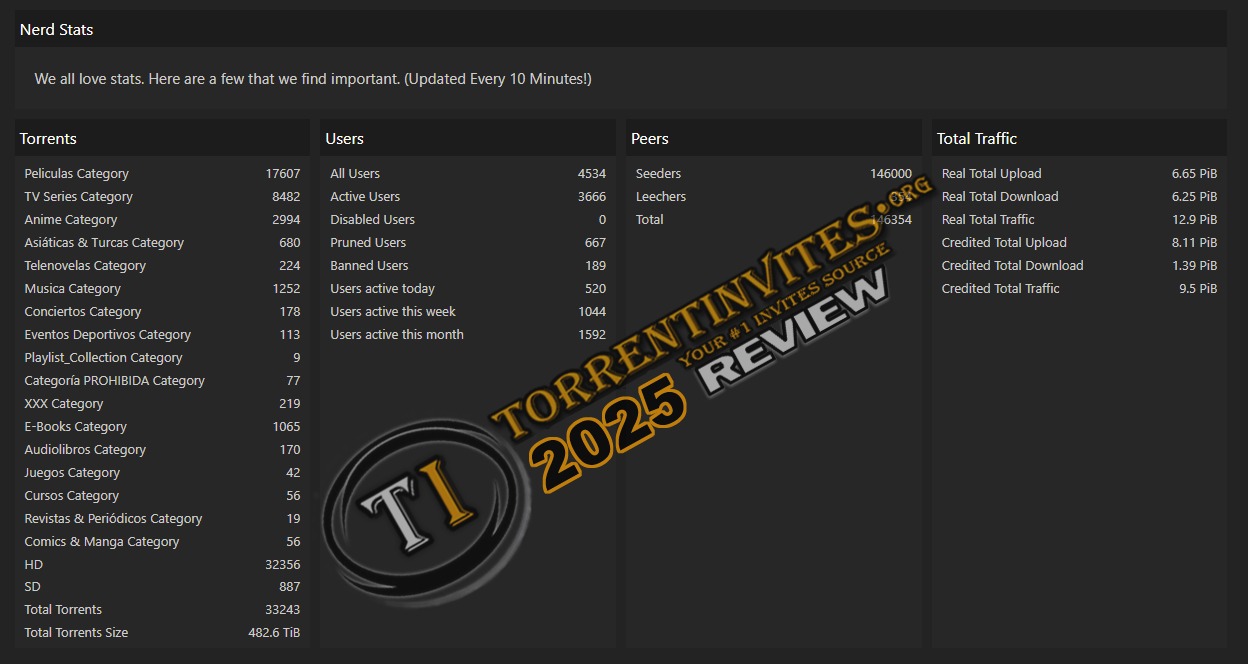Click the Active Users stat label
The height and width of the screenshot is (664, 1248).
[x=365, y=197]
